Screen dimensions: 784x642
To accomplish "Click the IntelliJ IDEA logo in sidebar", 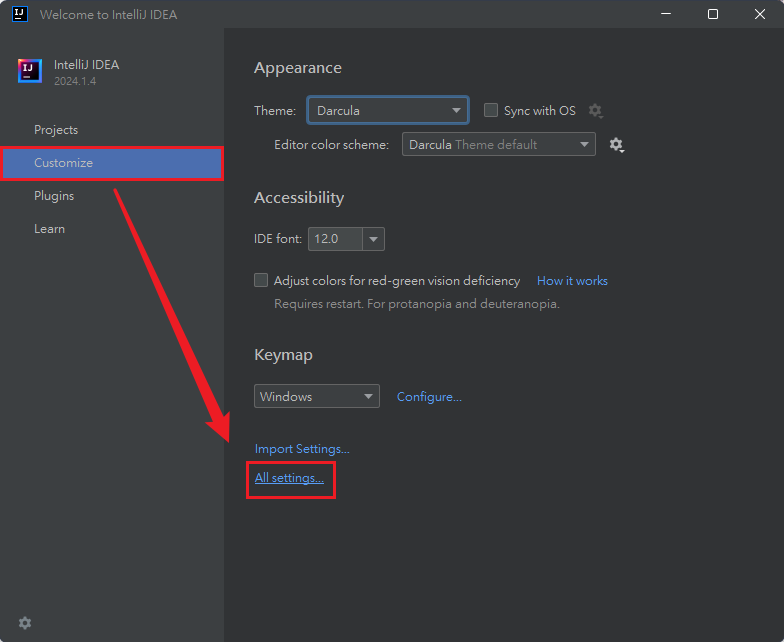I will tap(30, 71).
